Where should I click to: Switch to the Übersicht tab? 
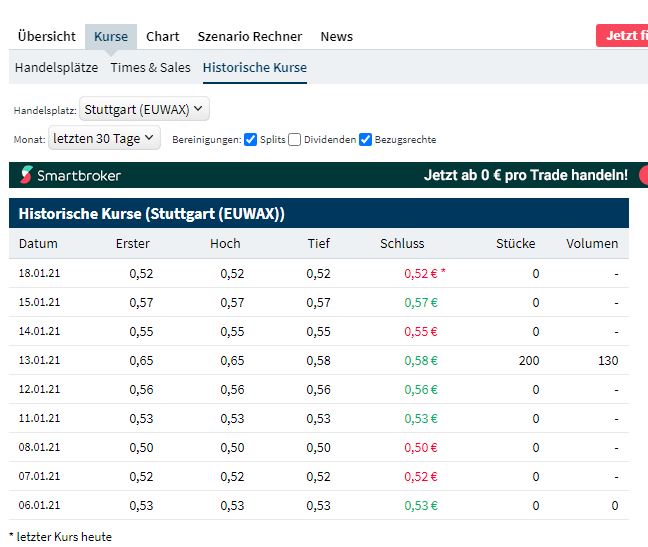(x=46, y=36)
